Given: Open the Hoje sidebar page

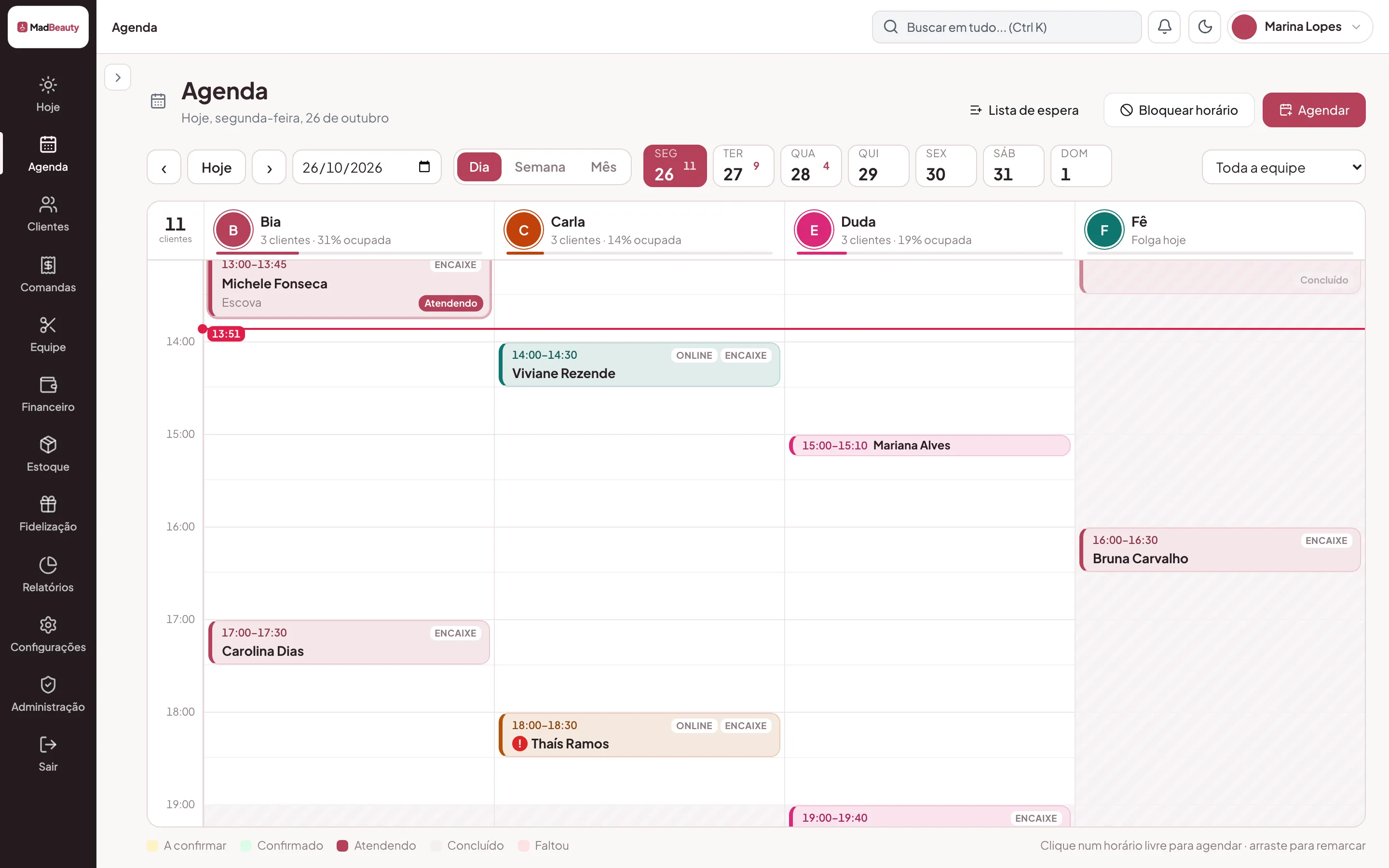Looking at the screenshot, I should tap(48, 94).
